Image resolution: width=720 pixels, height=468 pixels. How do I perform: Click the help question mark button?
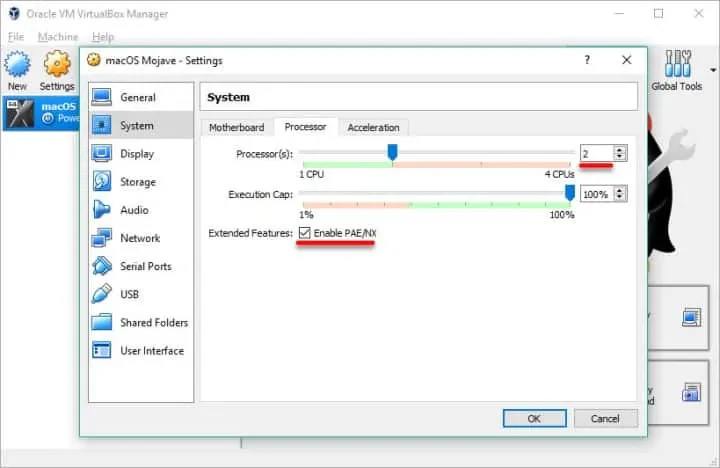[x=587, y=60]
